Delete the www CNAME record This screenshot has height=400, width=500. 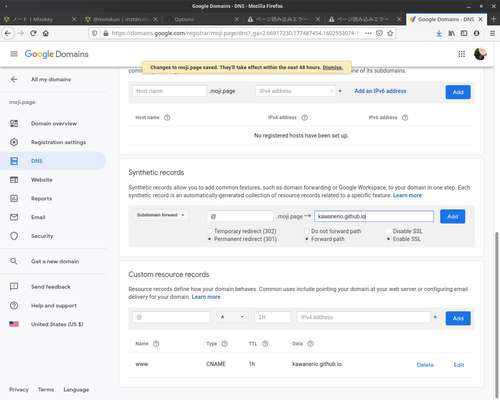coord(425,365)
